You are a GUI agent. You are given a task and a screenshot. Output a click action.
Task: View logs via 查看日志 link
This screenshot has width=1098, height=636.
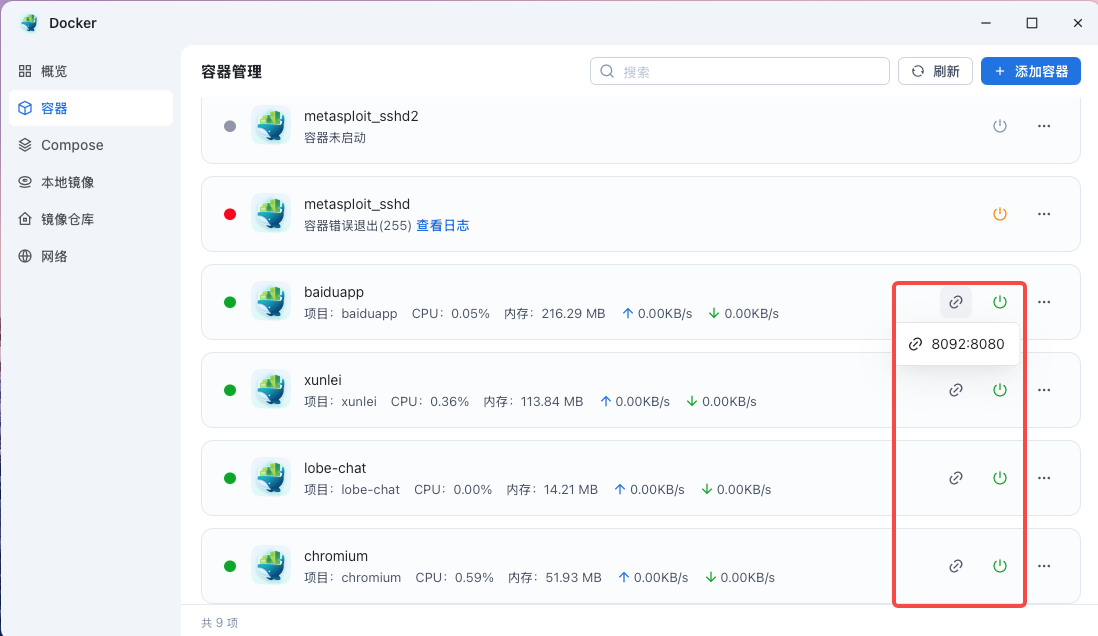(443, 226)
